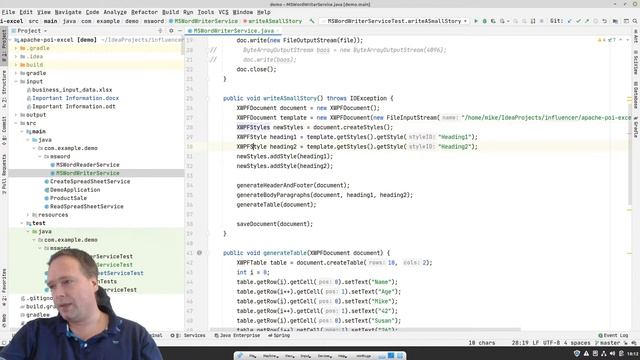640x360 pixels.
Task: Expand the gradle folder
Action: coord(16,73)
